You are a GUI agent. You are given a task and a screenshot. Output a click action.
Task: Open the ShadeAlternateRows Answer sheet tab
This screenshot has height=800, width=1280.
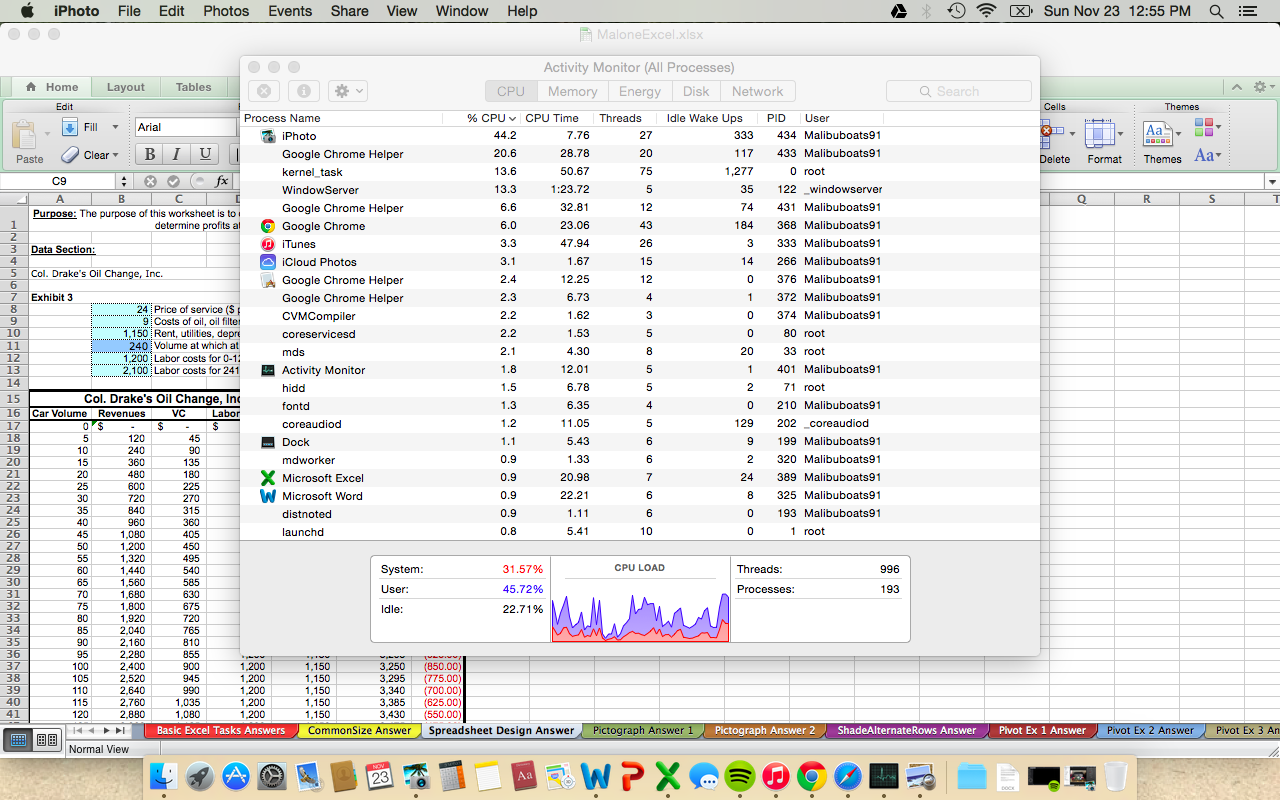(x=906, y=730)
